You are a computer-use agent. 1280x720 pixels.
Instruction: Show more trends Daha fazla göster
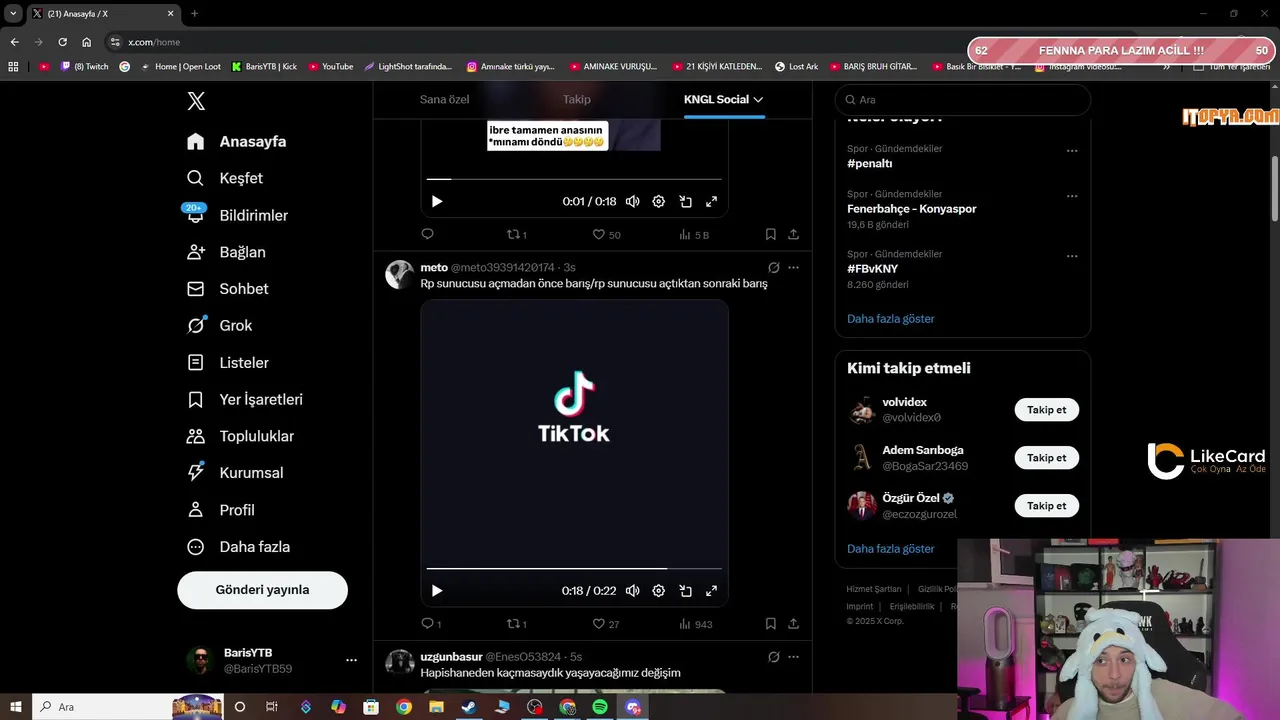(x=891, y=319)
